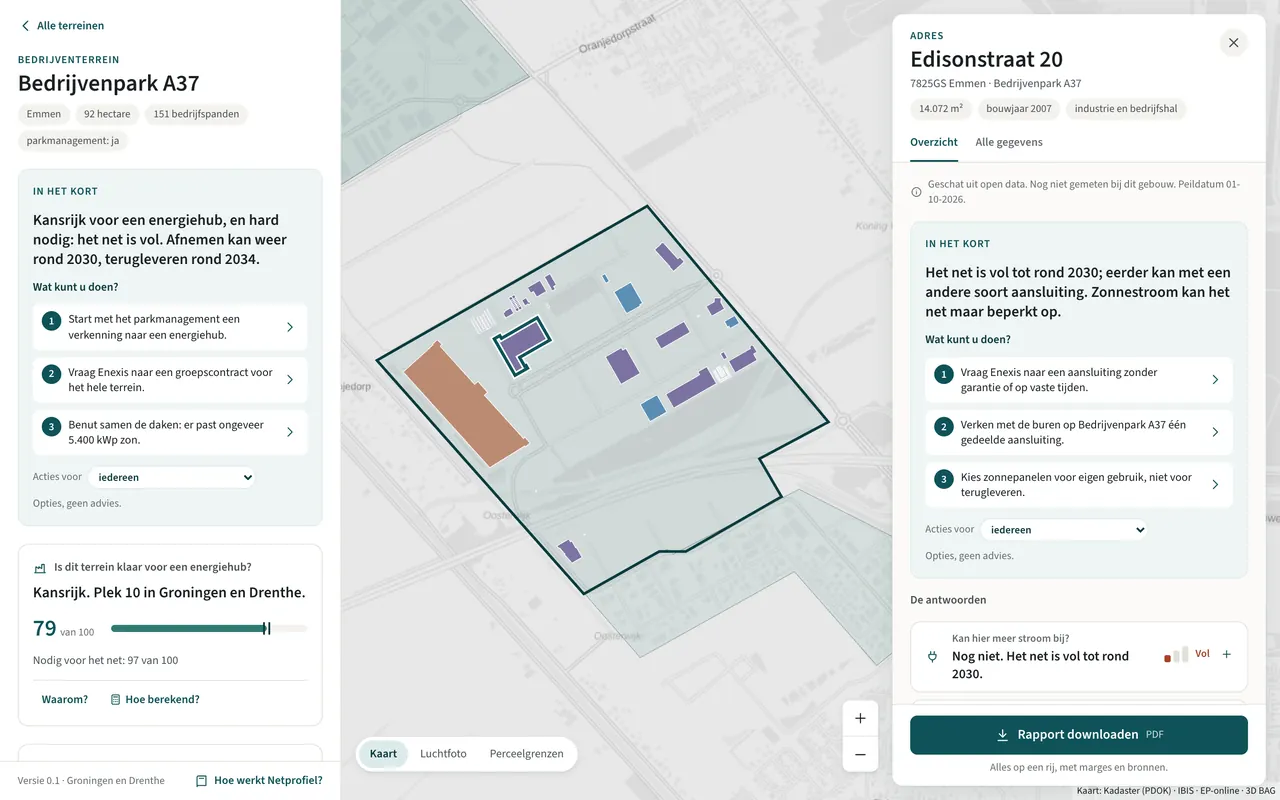Click the book icon beside 'Hoe werkt Netprofiel?'
Image resolution: width=1280 pixels, height=800 pixels.
(x=201, y=781)
